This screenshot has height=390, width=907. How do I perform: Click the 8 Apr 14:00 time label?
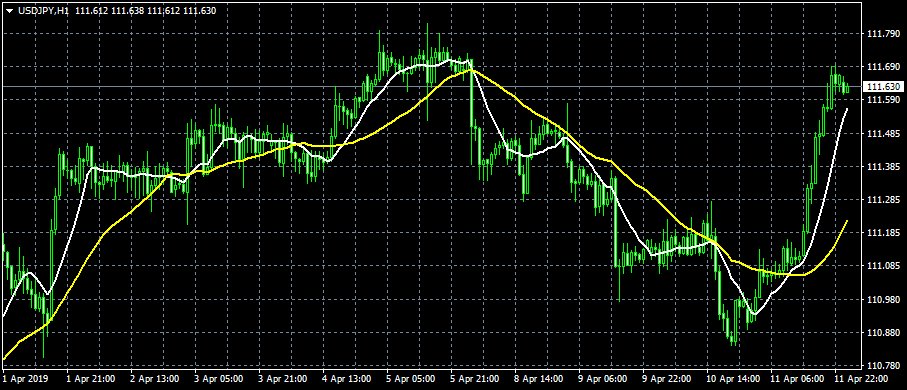click(x=538, y=379)
